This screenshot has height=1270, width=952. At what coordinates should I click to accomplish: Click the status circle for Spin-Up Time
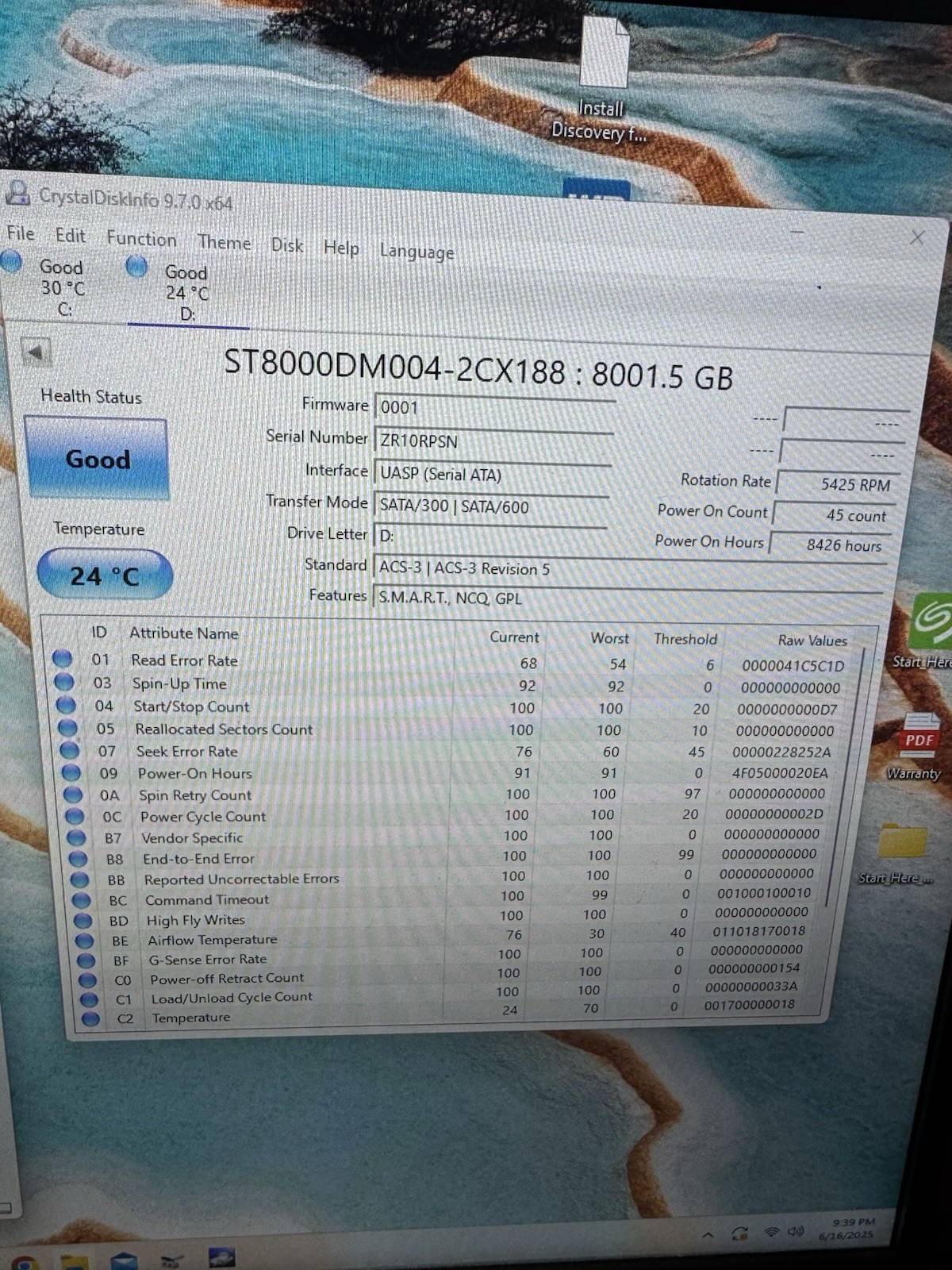point(63,682)
